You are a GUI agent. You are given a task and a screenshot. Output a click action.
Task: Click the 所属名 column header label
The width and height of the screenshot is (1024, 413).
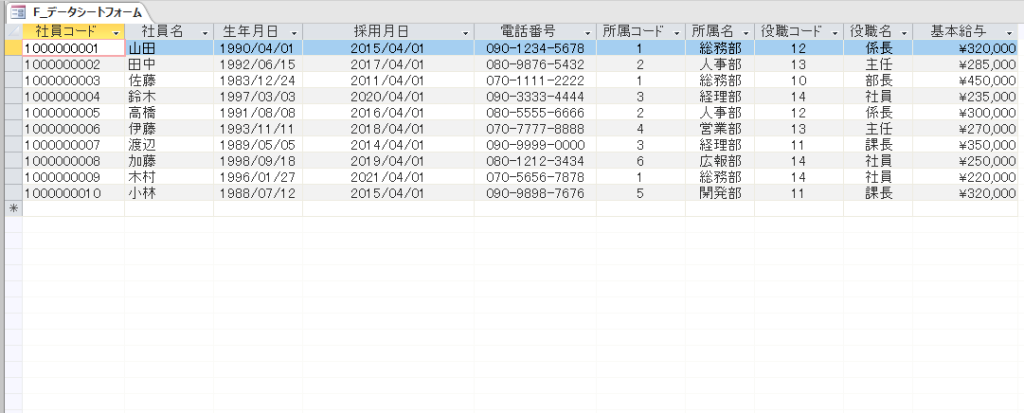(712, 32)
